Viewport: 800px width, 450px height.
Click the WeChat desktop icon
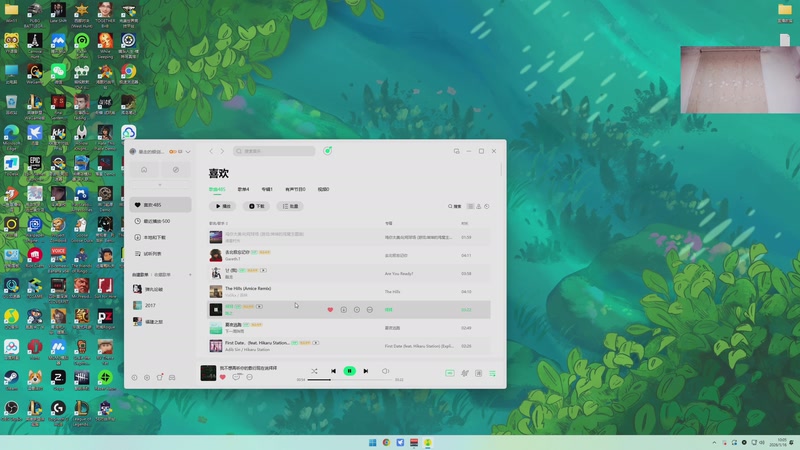coord(58,73)
